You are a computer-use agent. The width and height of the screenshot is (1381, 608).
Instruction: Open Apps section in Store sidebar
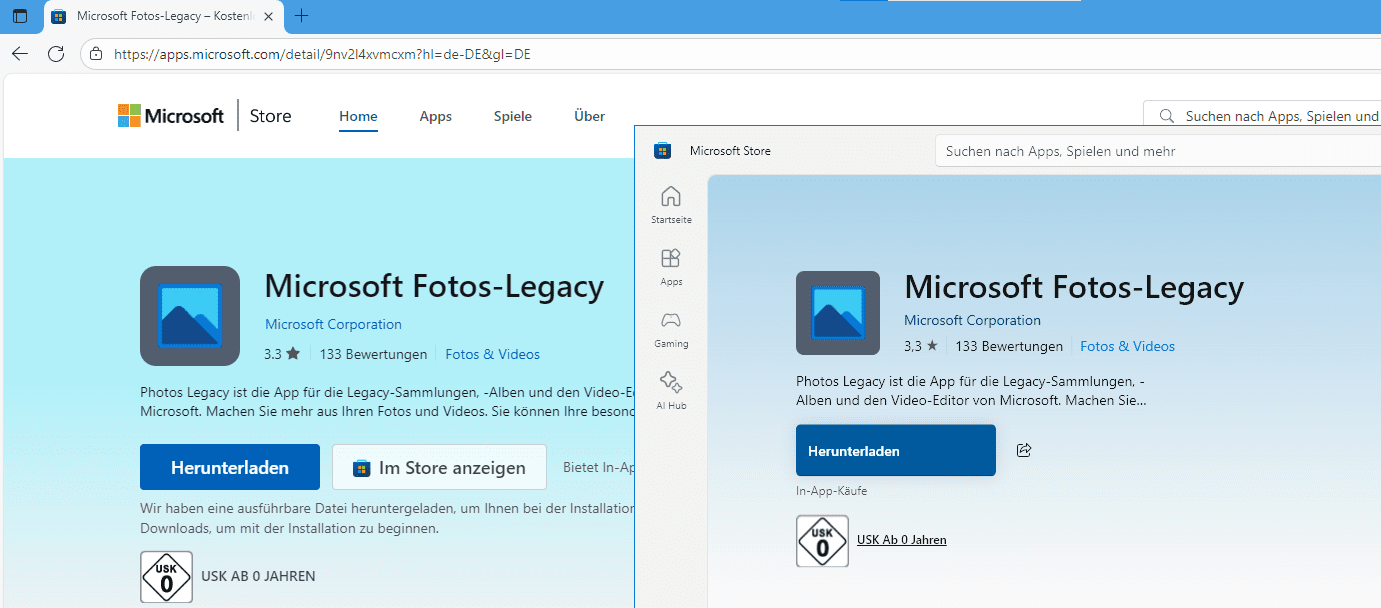click(671, 266)
